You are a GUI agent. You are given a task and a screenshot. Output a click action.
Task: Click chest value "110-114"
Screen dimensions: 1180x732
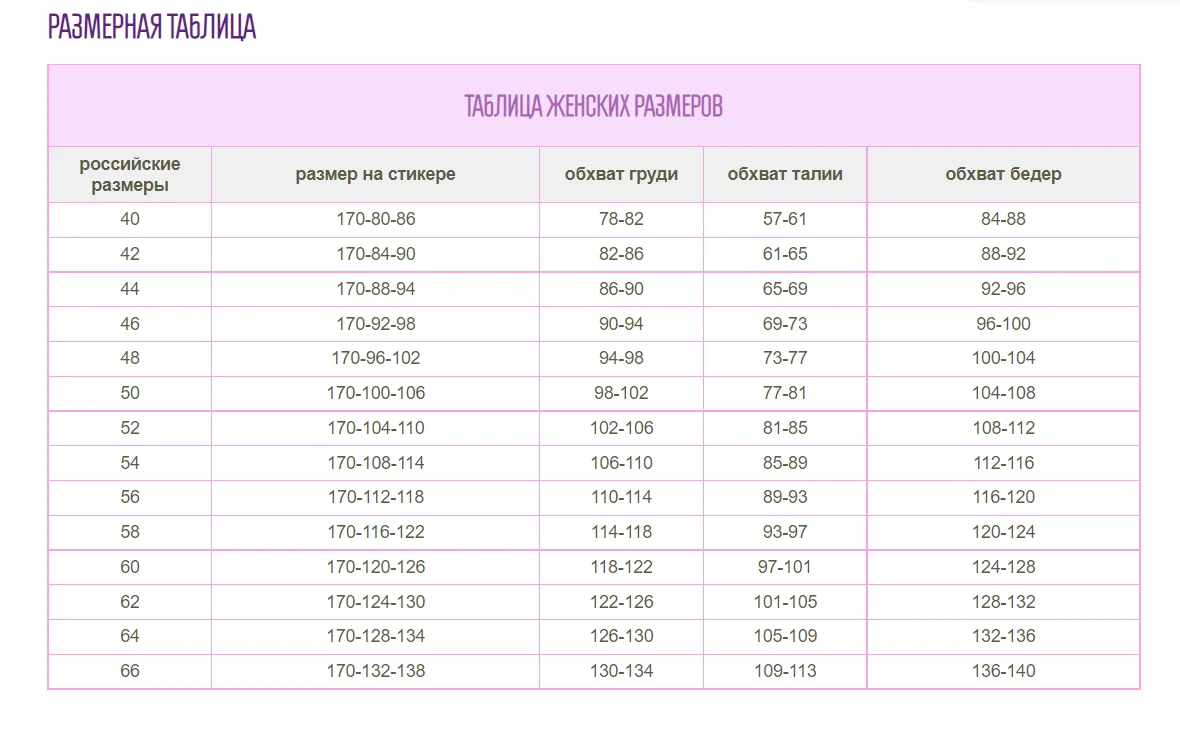[622, 497]
